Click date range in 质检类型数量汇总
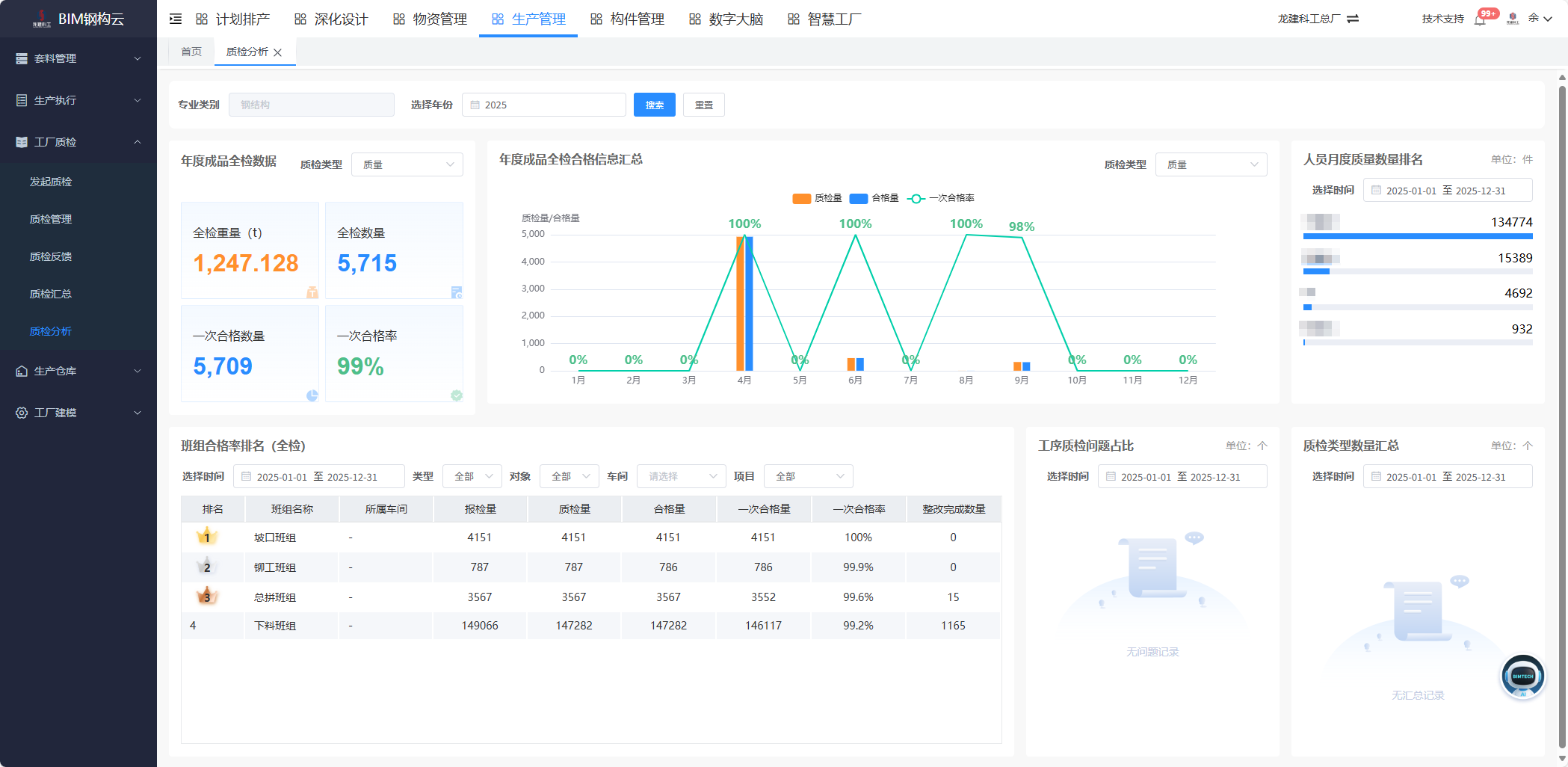 tap(1448, 476)
